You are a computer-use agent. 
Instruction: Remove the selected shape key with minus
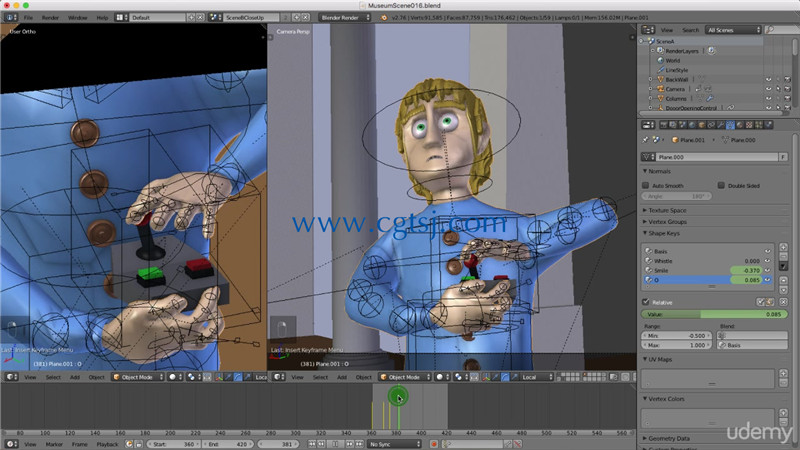(783, 257)
